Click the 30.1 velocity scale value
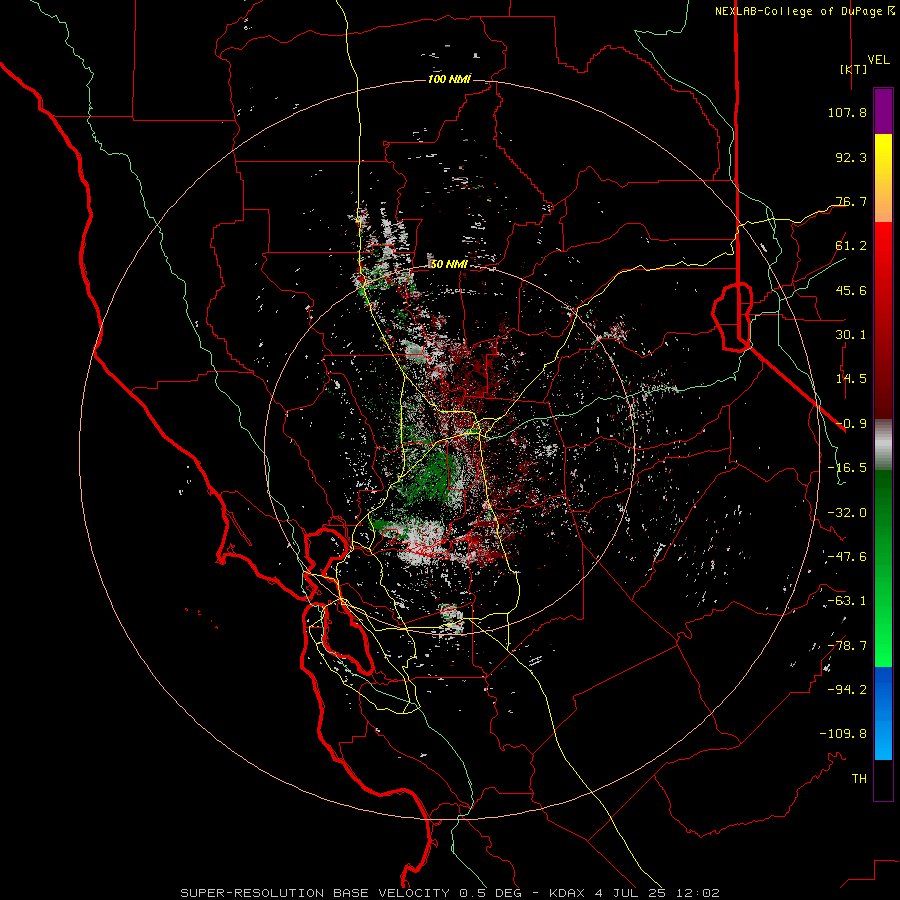The image size is (900, 900). click(851, 335)
